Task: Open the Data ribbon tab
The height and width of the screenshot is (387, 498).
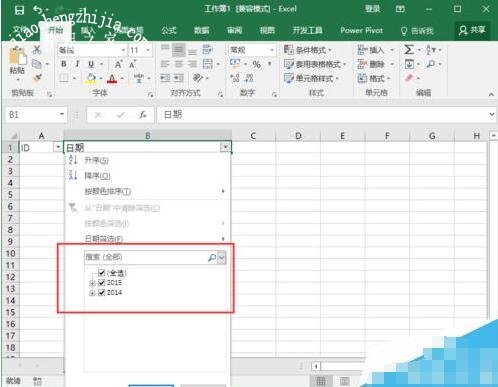Action: coord(202,31)
